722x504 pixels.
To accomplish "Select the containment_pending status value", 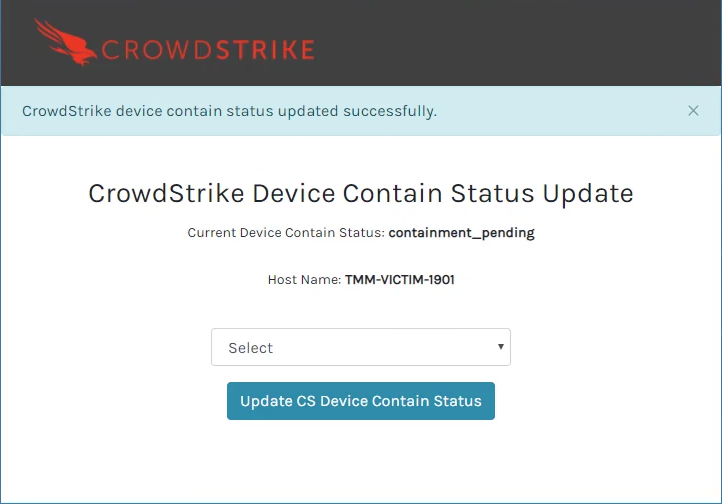I will point(461,233).
